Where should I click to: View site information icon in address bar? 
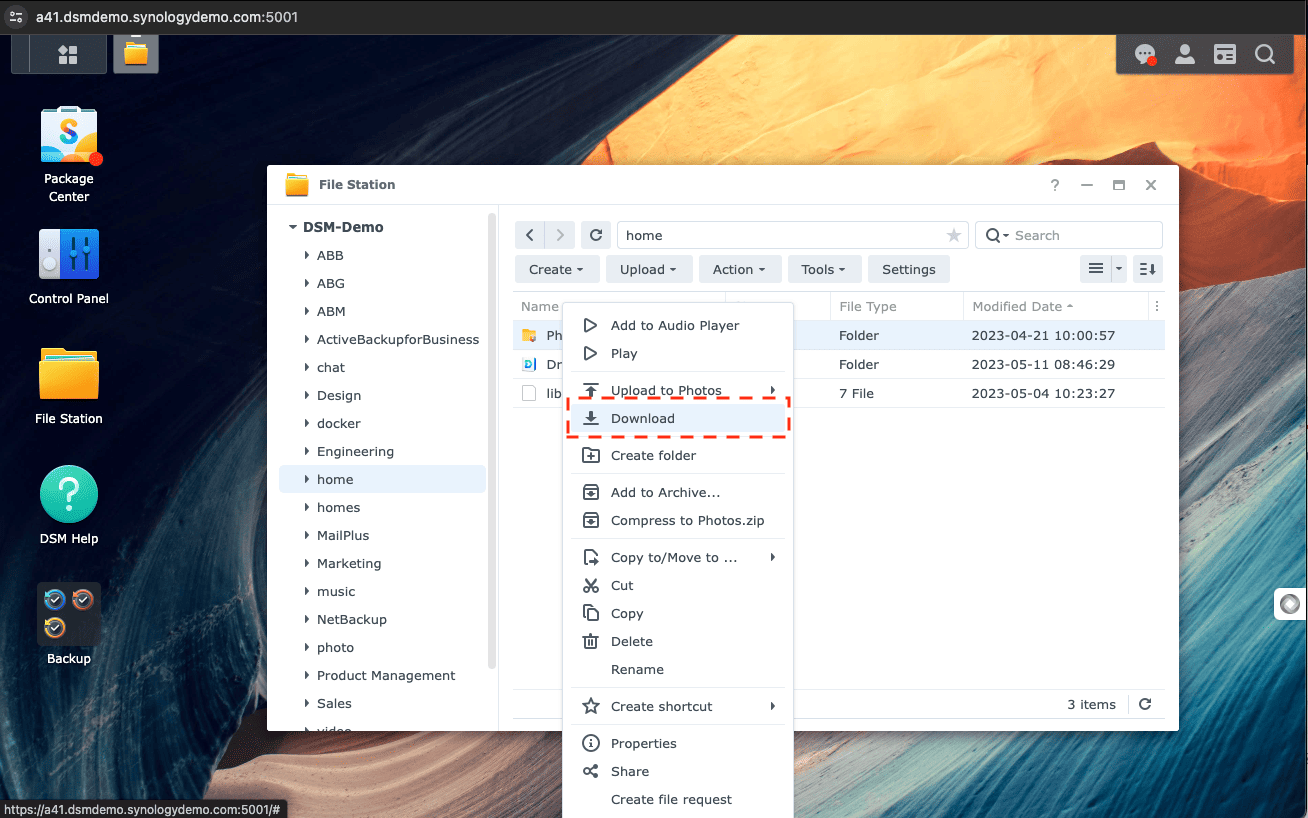click(16, 17)
